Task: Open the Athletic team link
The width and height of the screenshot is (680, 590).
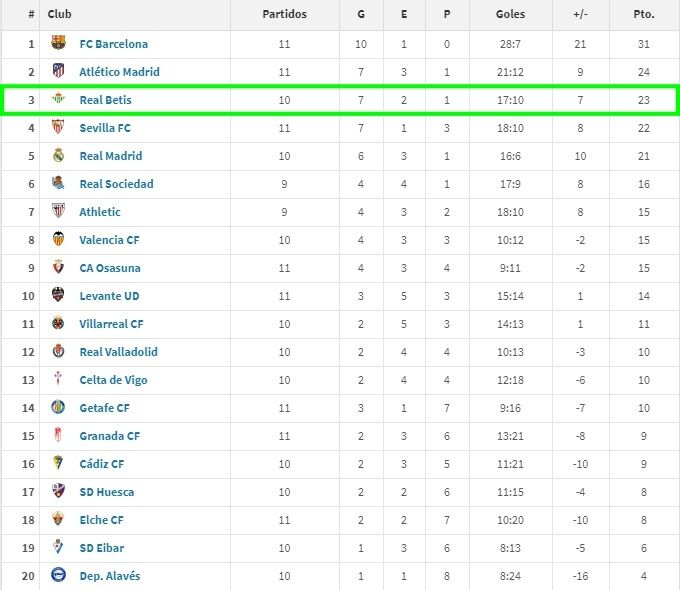Action: [100, 212]
